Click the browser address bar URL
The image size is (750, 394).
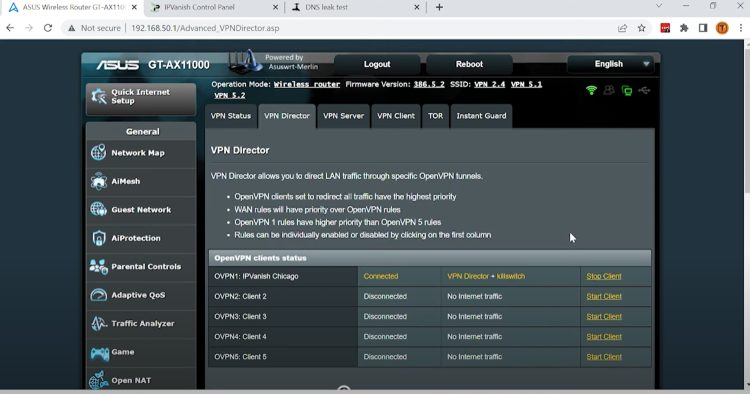tap(205, 28)
